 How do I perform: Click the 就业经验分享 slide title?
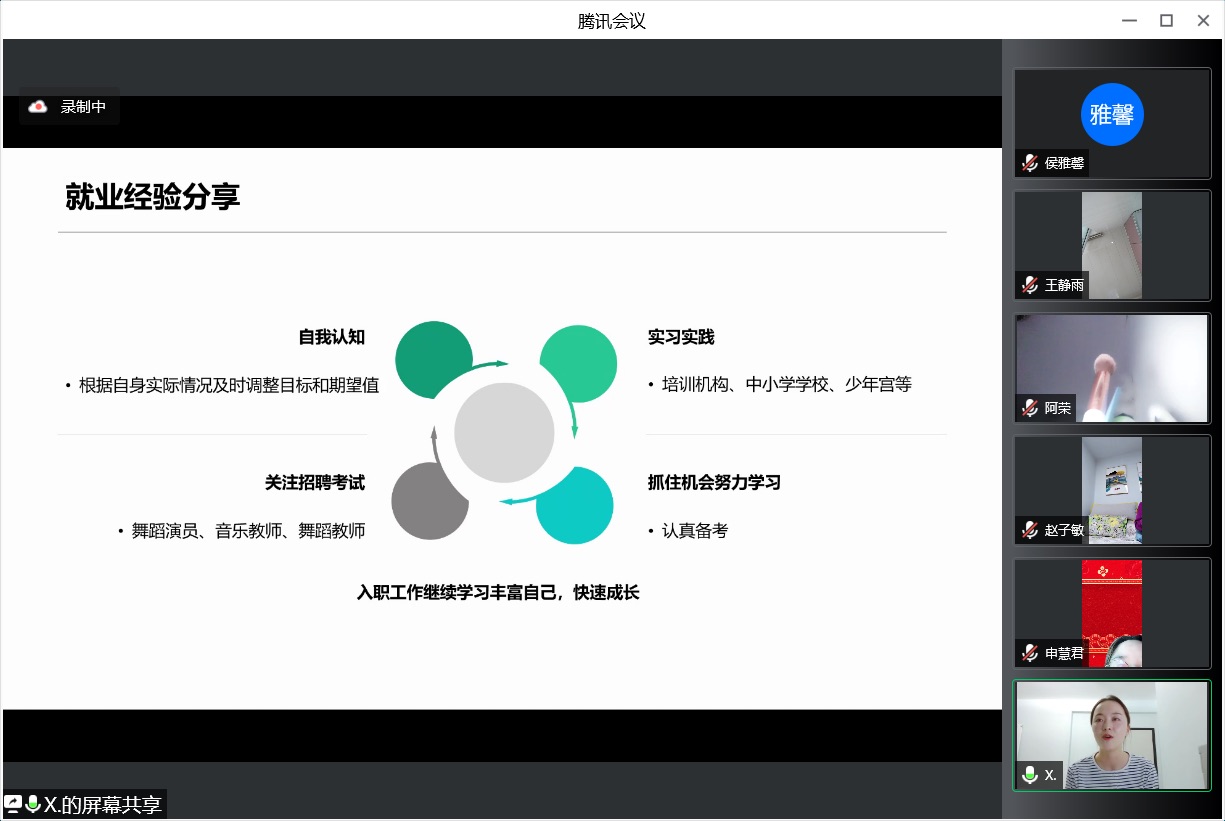[x=153, y=197]
